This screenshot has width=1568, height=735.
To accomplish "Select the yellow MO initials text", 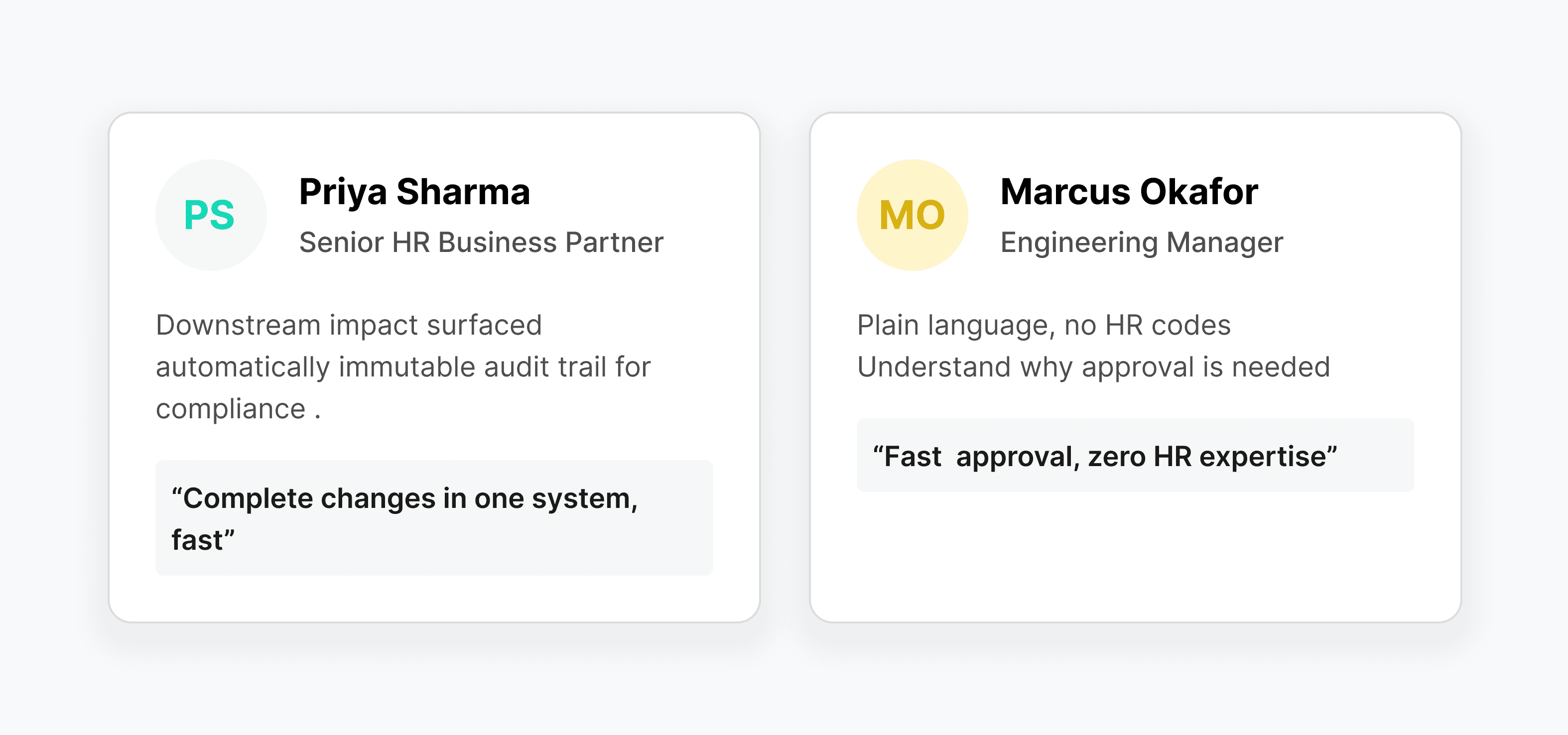I will point(912,216).
